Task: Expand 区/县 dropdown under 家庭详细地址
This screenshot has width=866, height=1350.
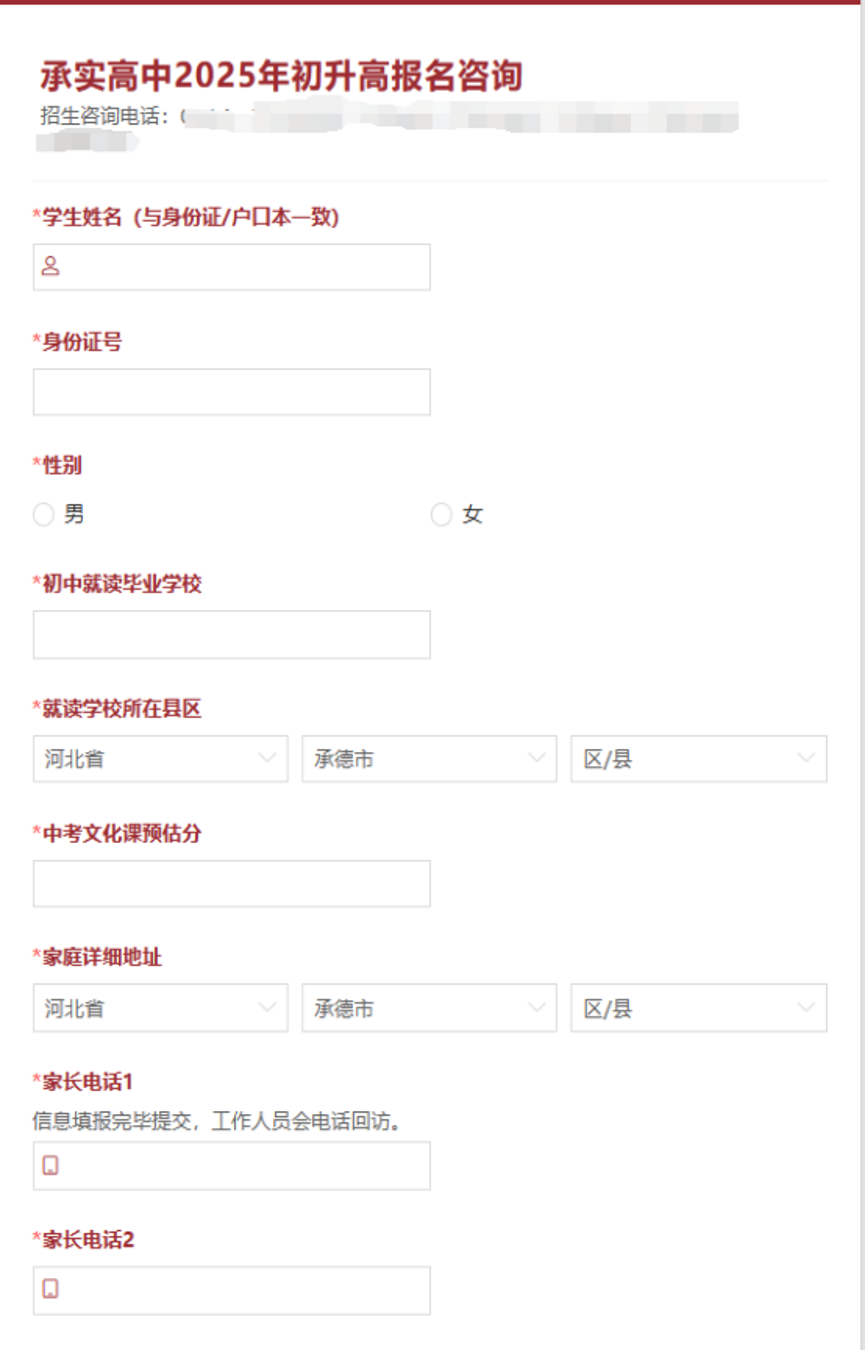Action: [x=698, y=1008]
